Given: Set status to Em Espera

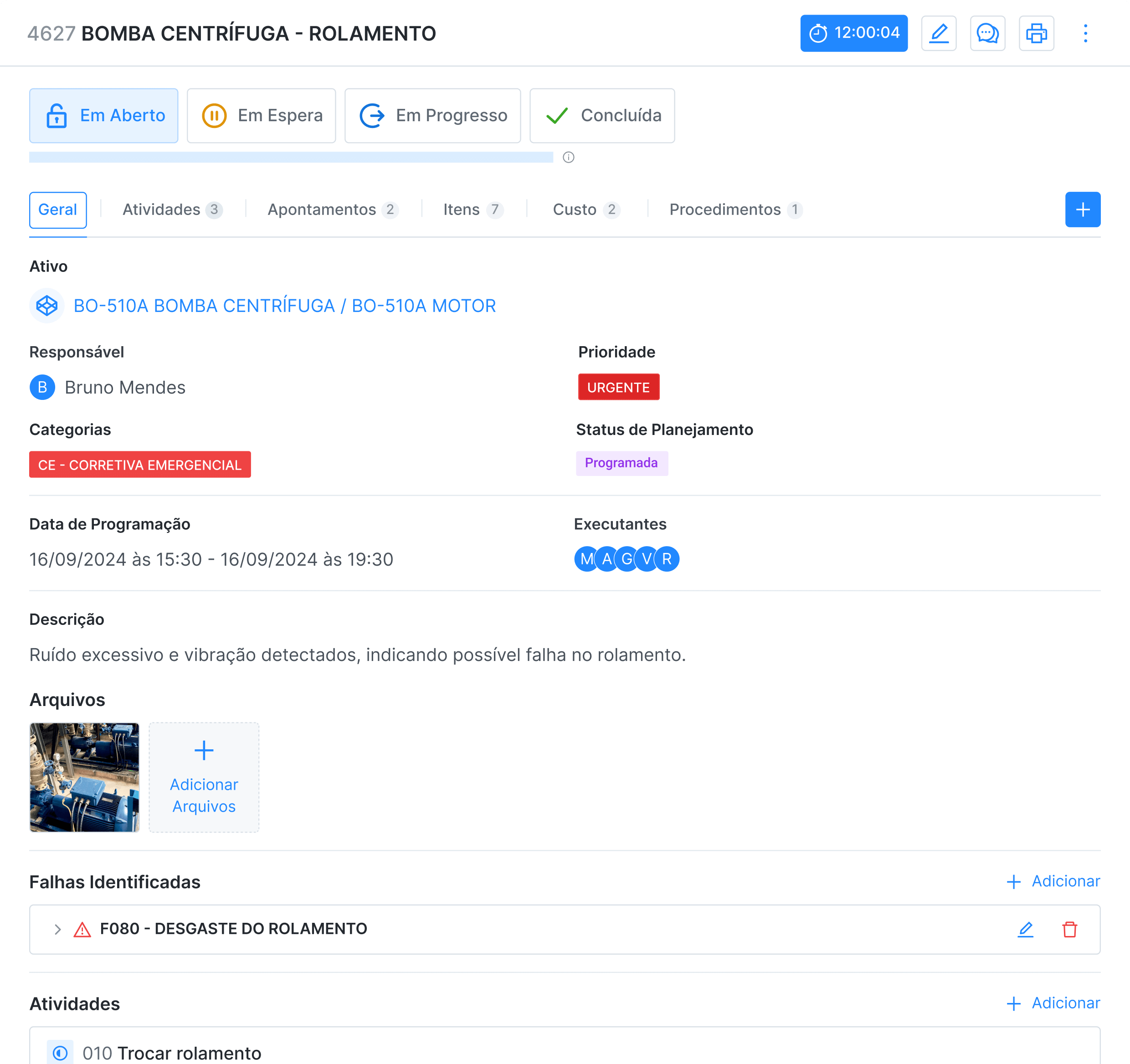Looking at the screenshot, I should tap(262, 116).
